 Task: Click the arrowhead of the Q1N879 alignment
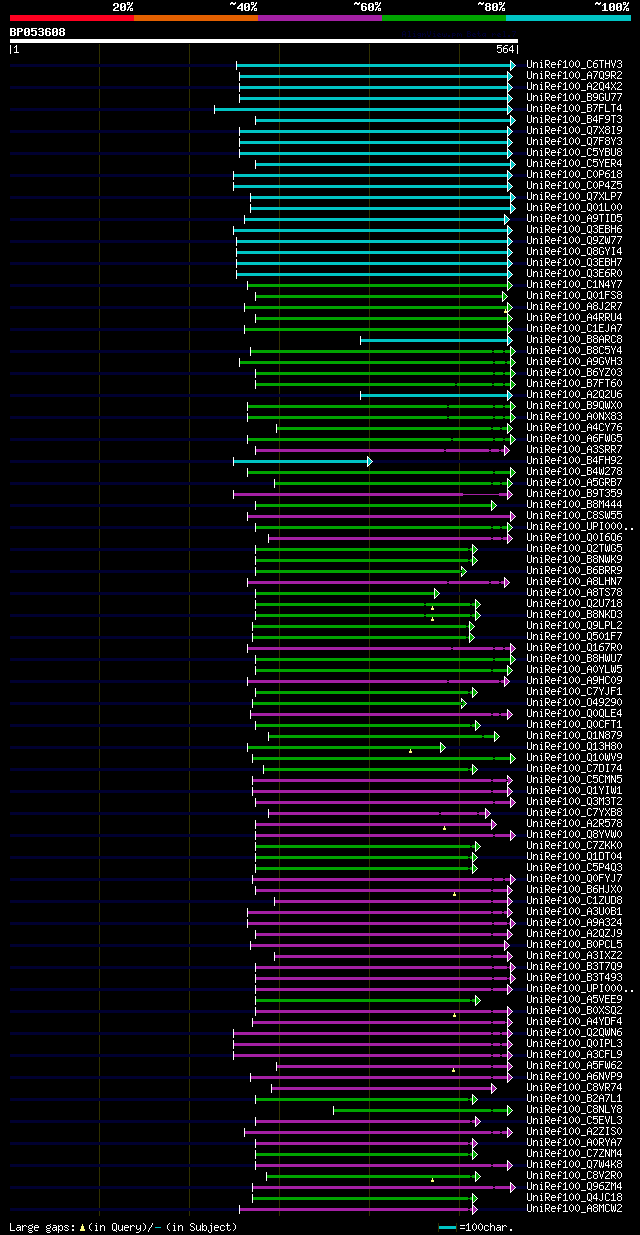point(497,736)
